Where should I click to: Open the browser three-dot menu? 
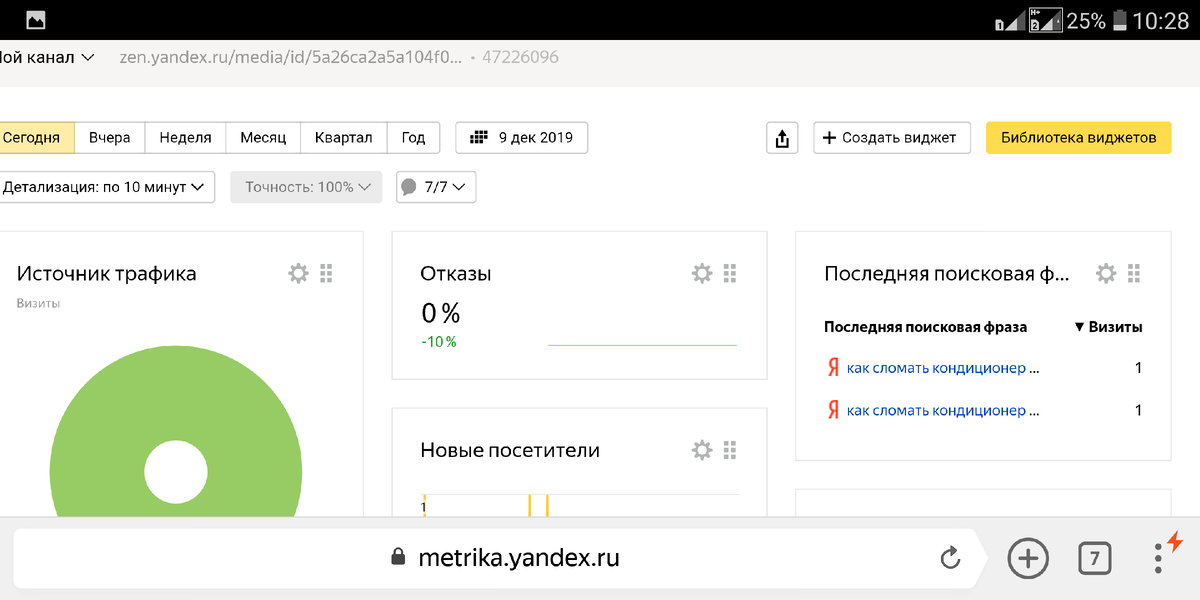pyautogui.click(x=1158, y=558)
